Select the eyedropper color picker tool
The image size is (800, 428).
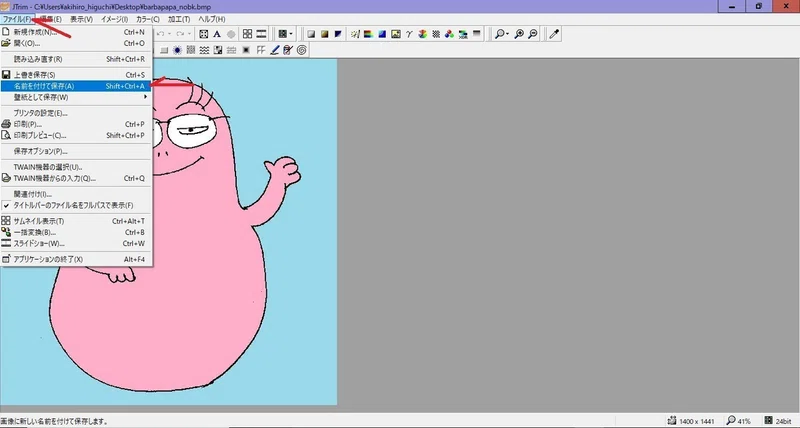[x=554, y=34]
